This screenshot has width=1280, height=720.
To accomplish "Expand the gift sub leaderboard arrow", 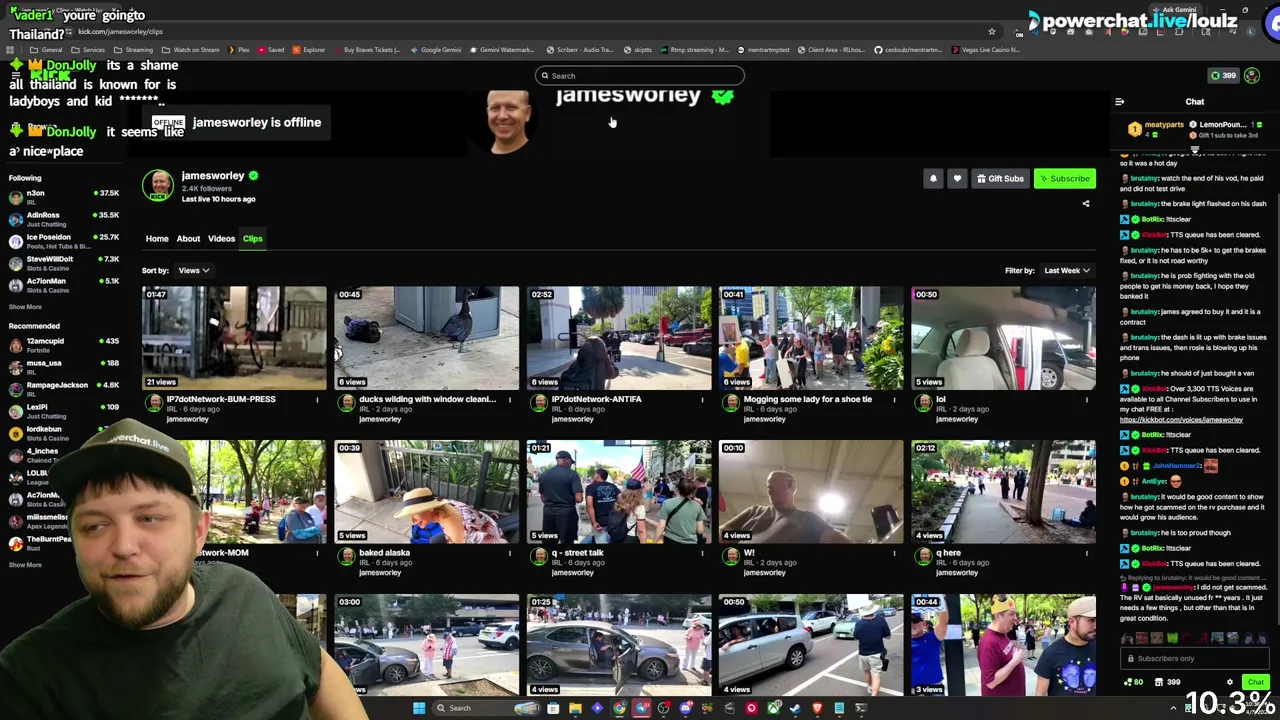I will click(1195, 150).
